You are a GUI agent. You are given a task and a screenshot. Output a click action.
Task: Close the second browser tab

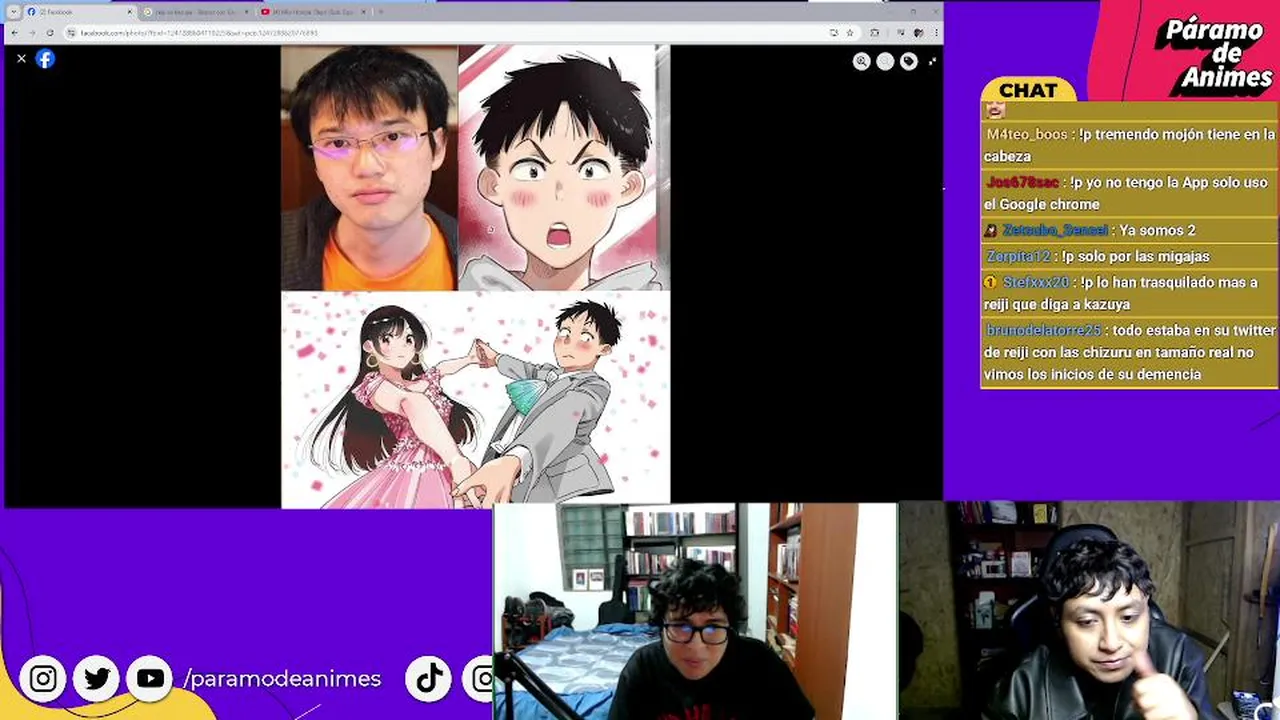point(246,12)
